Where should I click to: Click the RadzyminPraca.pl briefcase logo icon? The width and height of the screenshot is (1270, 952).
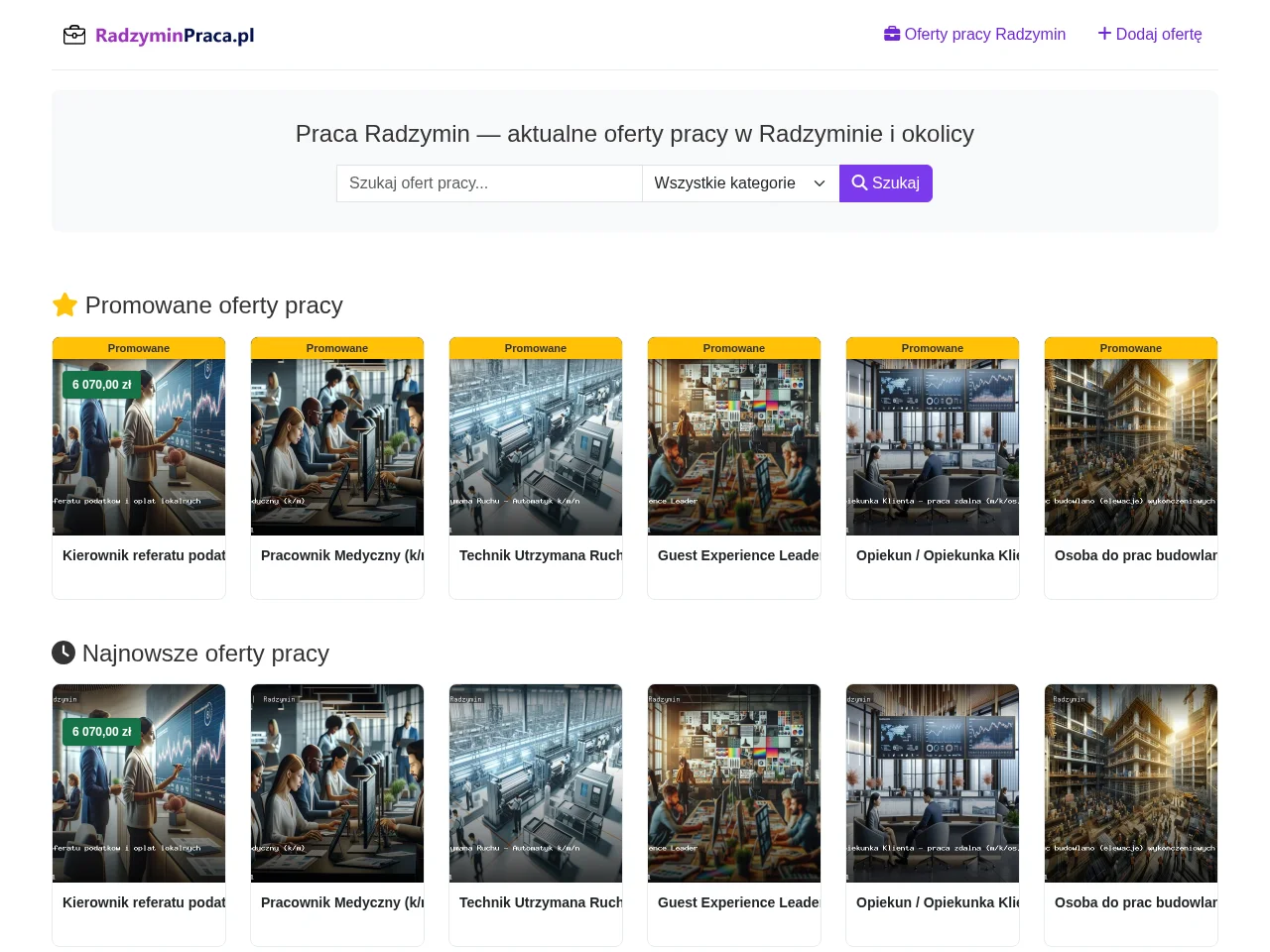(x=74, y=36)
